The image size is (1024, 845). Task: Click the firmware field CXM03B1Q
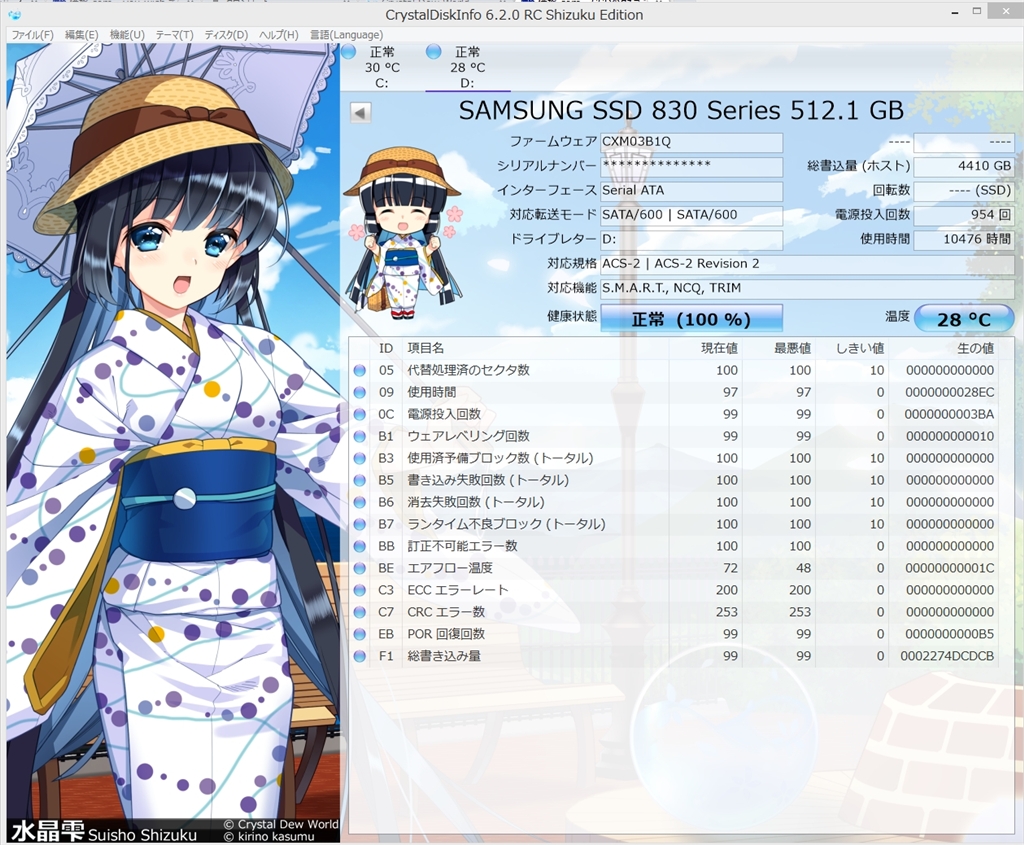click(692, 142)
